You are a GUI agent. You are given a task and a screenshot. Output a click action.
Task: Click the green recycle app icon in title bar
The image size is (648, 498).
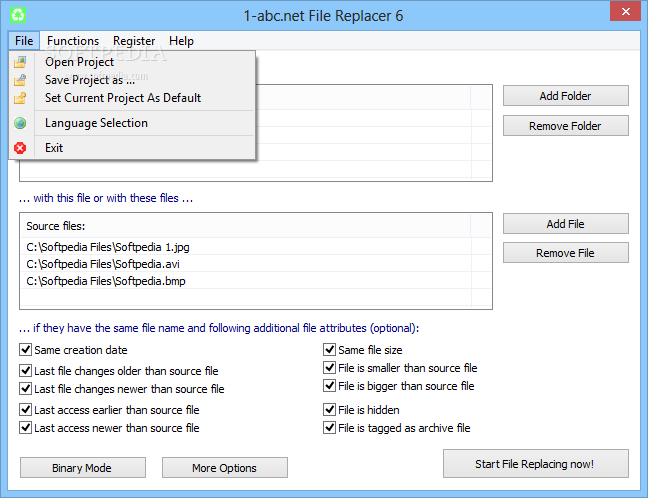18,15
